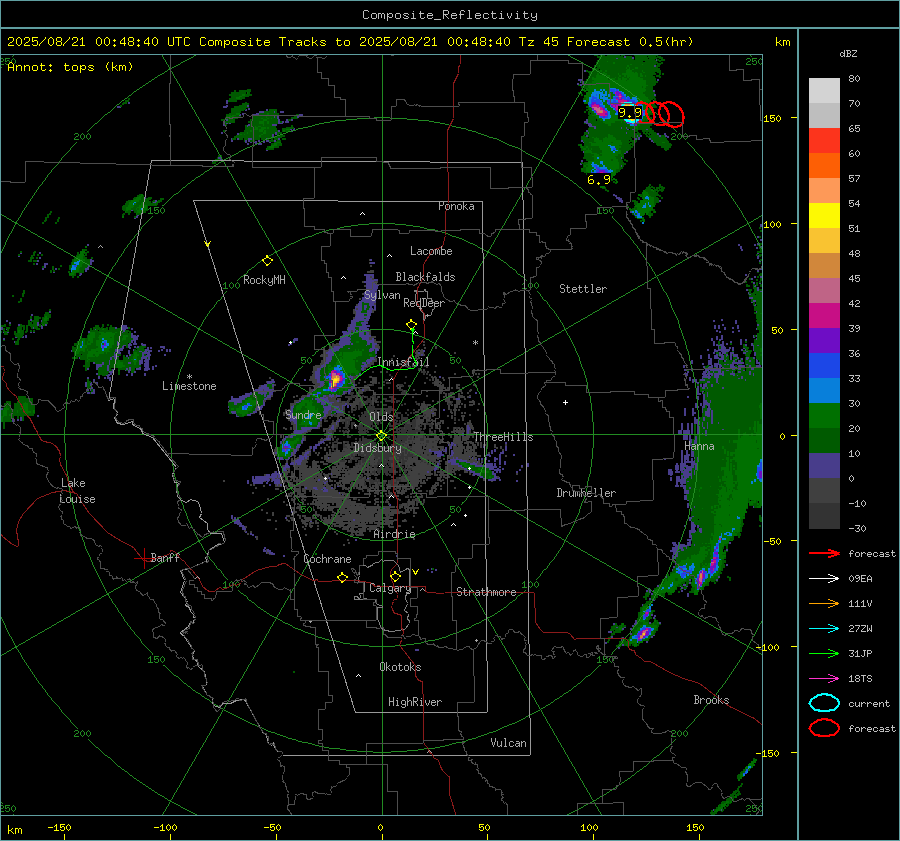Click the Airdrie city label

pyautogui.click(x=394, y=534)
